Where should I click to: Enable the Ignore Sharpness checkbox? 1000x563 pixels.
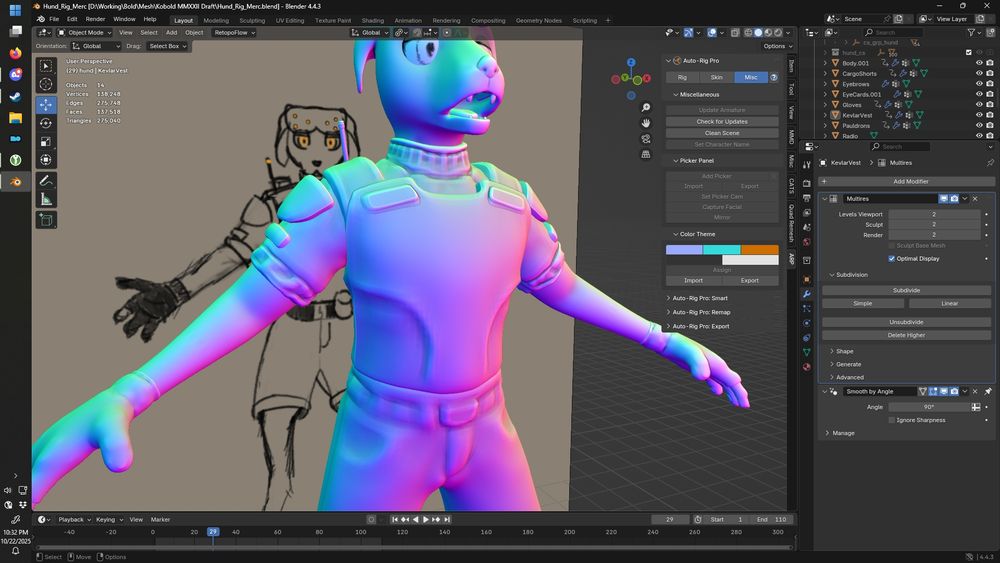click(x=892, y=420)
